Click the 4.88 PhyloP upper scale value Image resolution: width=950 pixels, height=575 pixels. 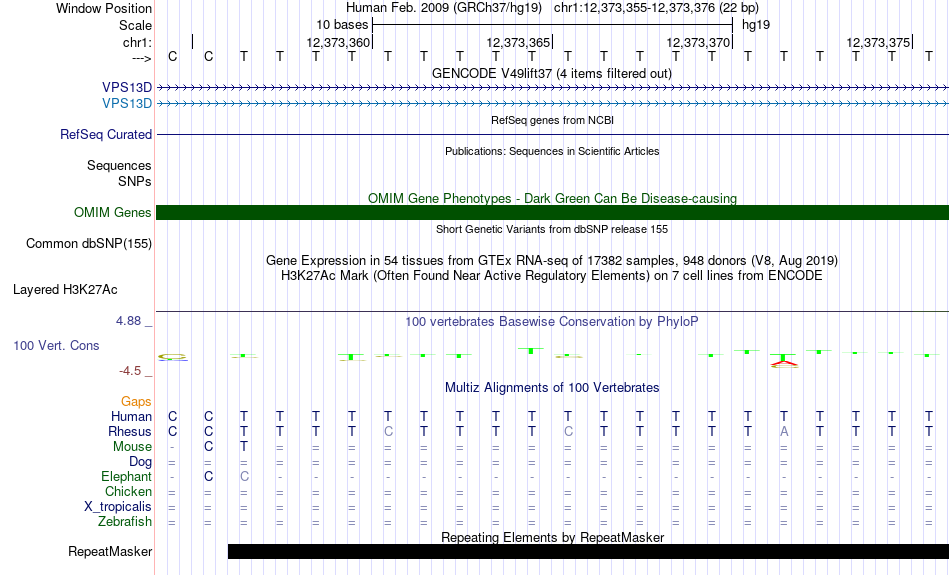pos(128,321)
